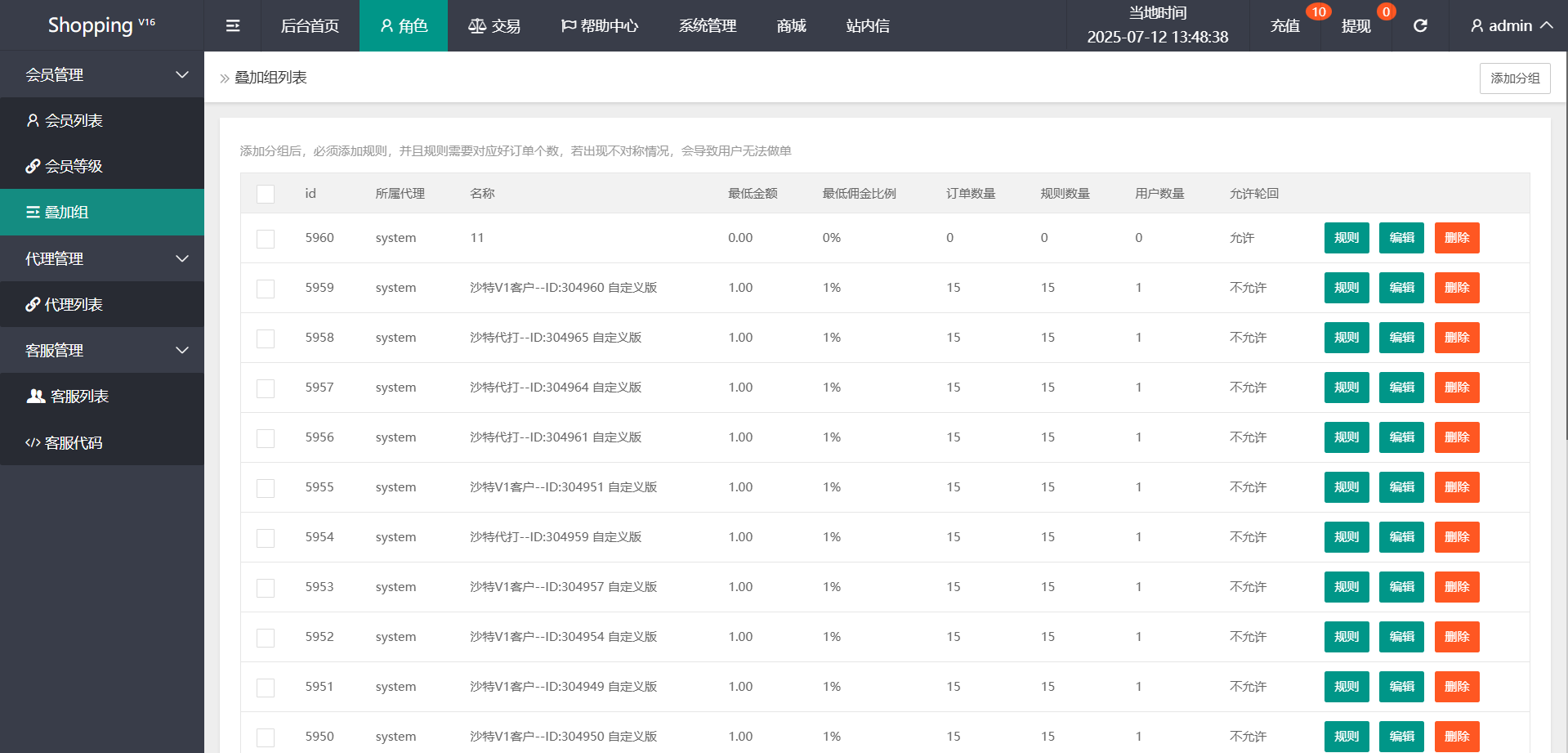Check the checkbox for row 5953
Viewport: 1568px width, 753px height.
pyautogui.click(x=266, y=588)
